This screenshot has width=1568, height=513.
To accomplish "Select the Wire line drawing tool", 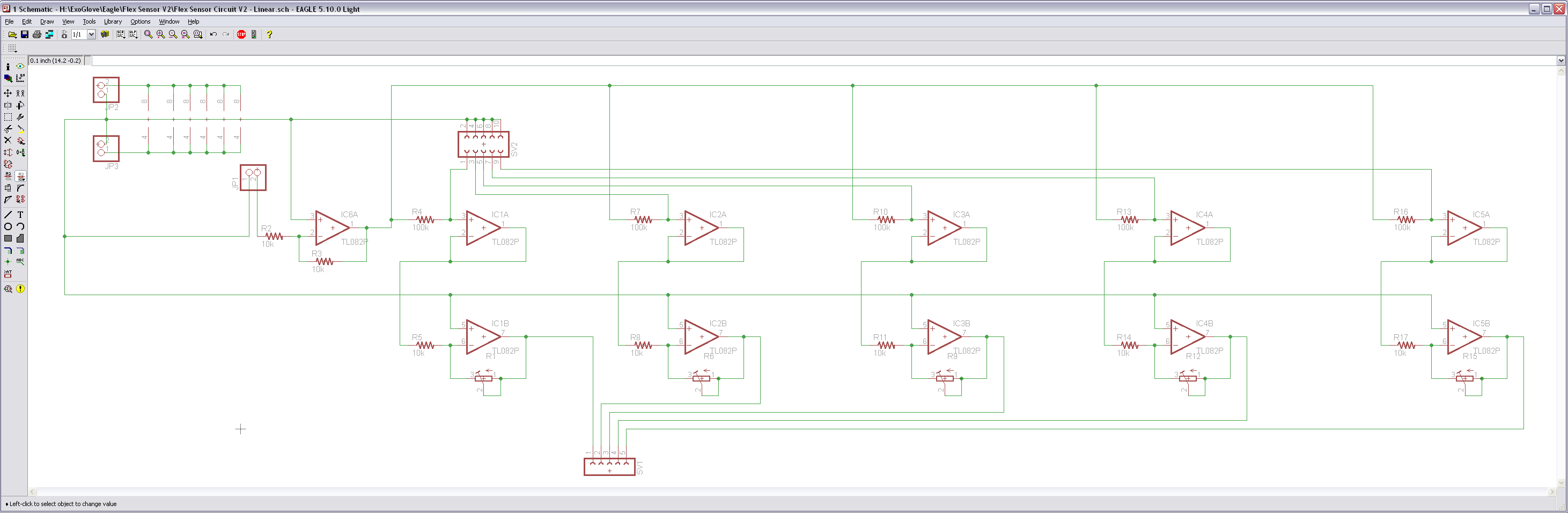I will 8,215.
